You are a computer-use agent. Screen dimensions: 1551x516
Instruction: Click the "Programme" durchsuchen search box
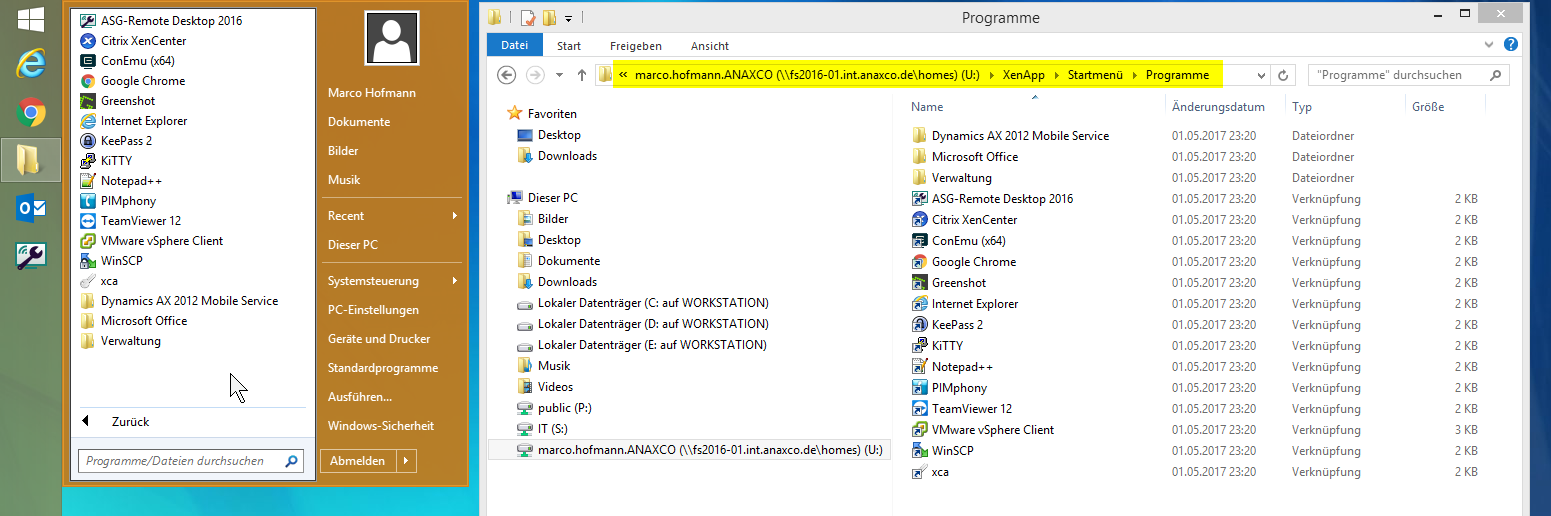[1409, 75]
